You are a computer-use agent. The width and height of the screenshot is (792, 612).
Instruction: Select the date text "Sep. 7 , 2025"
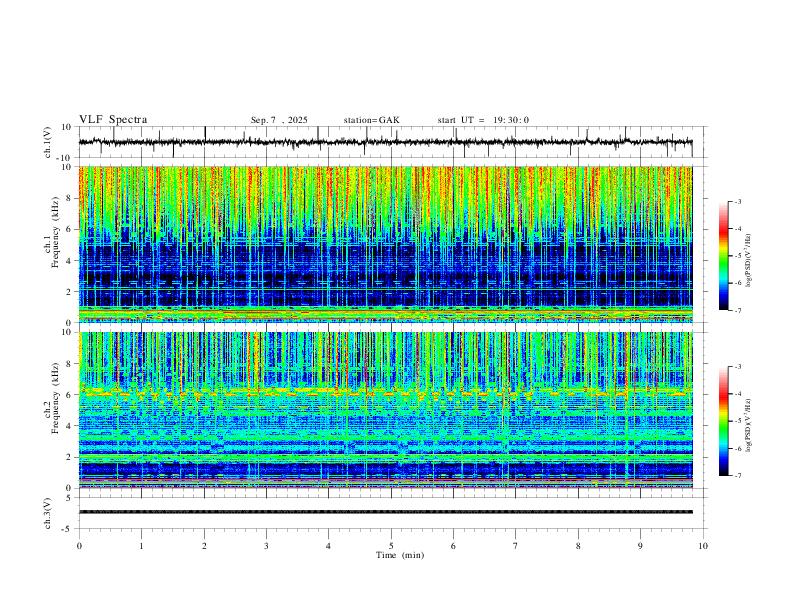279,120
